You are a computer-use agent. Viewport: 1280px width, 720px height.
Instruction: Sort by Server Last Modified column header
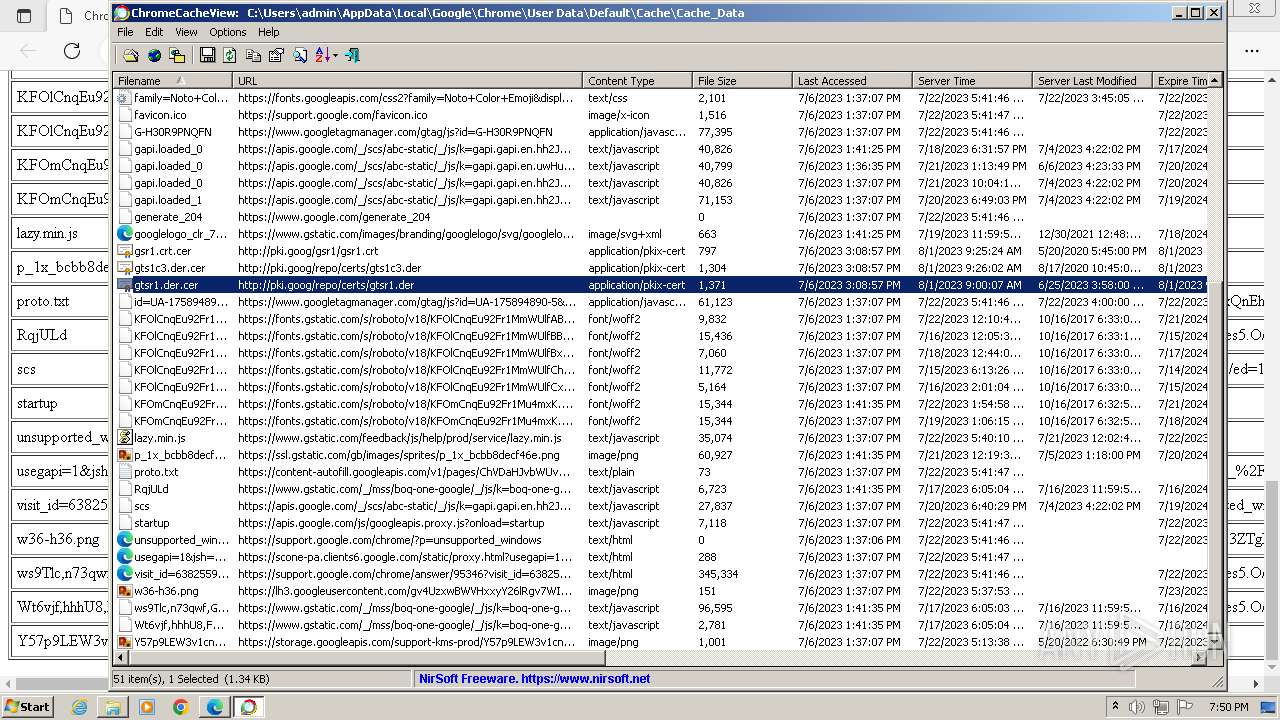(1093, 81)
